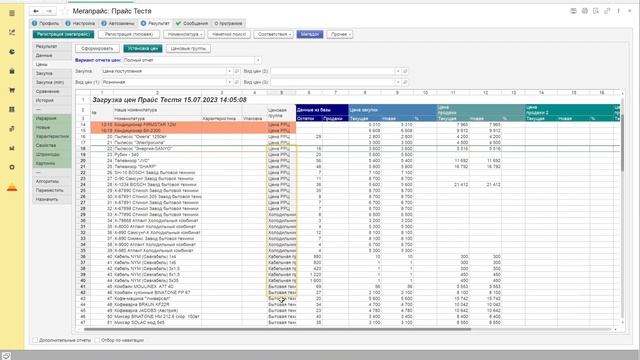The image size is (640, 360).
Task: Enable the Дополнительные отчеты checkbox
Action: (36, 340)
